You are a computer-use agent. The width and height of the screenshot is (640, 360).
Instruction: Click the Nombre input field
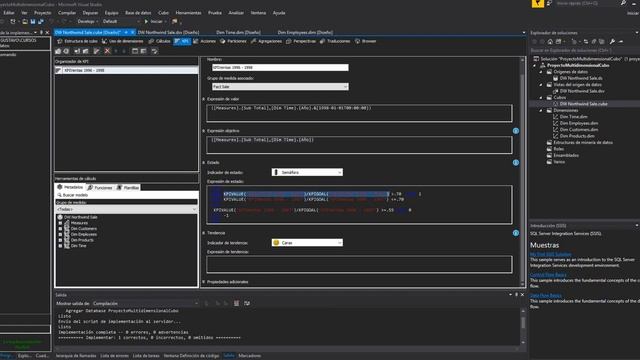(280, 67)
